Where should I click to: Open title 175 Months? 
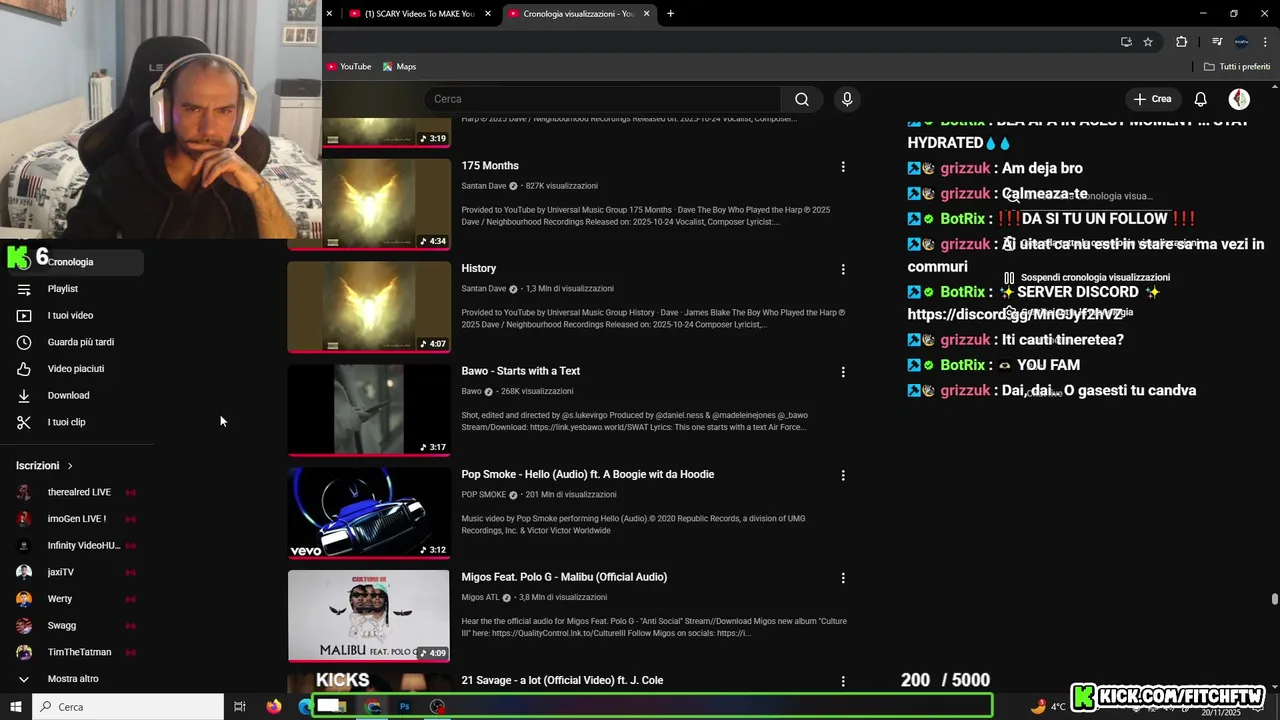pos(490,166)
